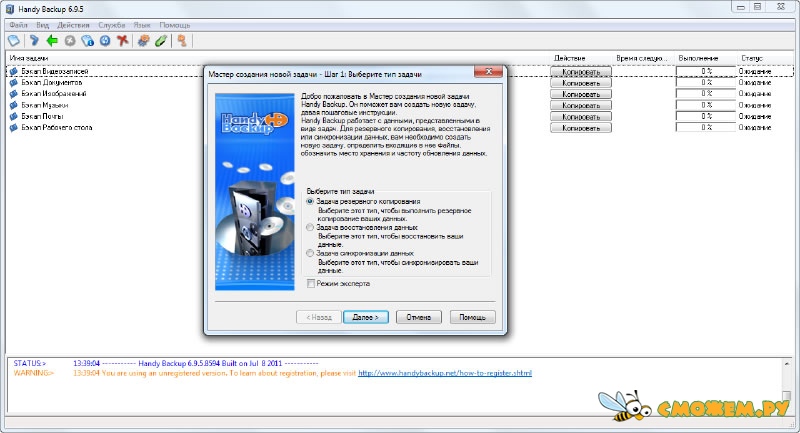Click the orange key registration icon
The image size is (800, 433).
(x=182, y=41)
